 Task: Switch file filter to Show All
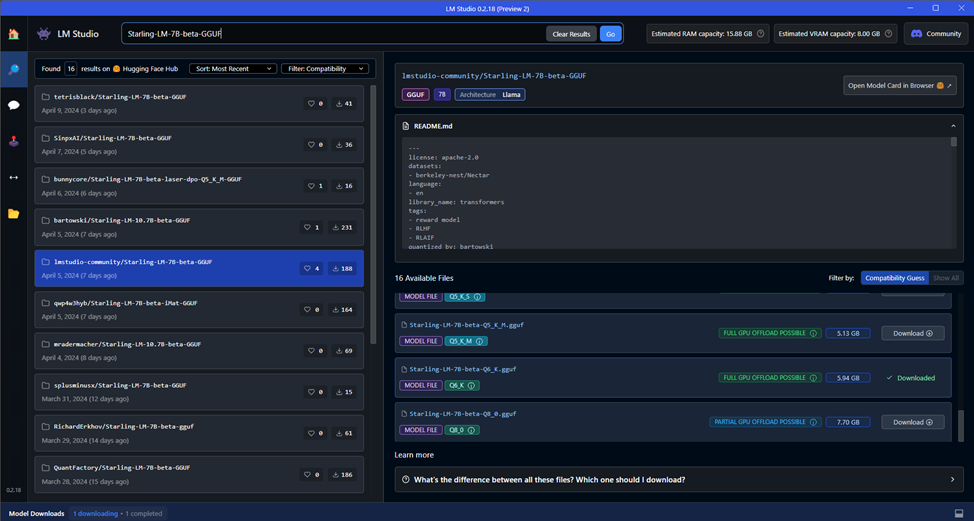pyautogui.click(x=946, y=278)
